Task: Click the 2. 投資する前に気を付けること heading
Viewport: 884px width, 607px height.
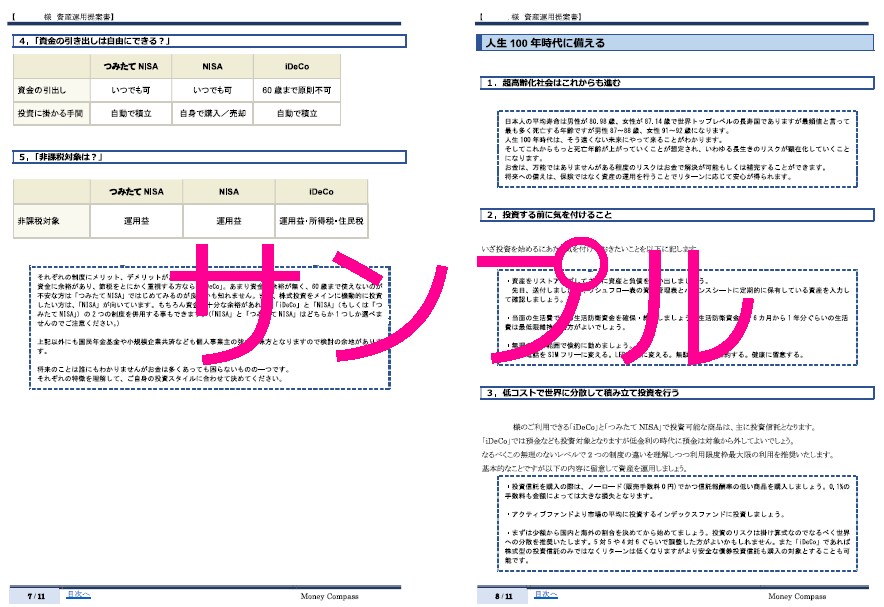Action: click(x=677, y=215)
